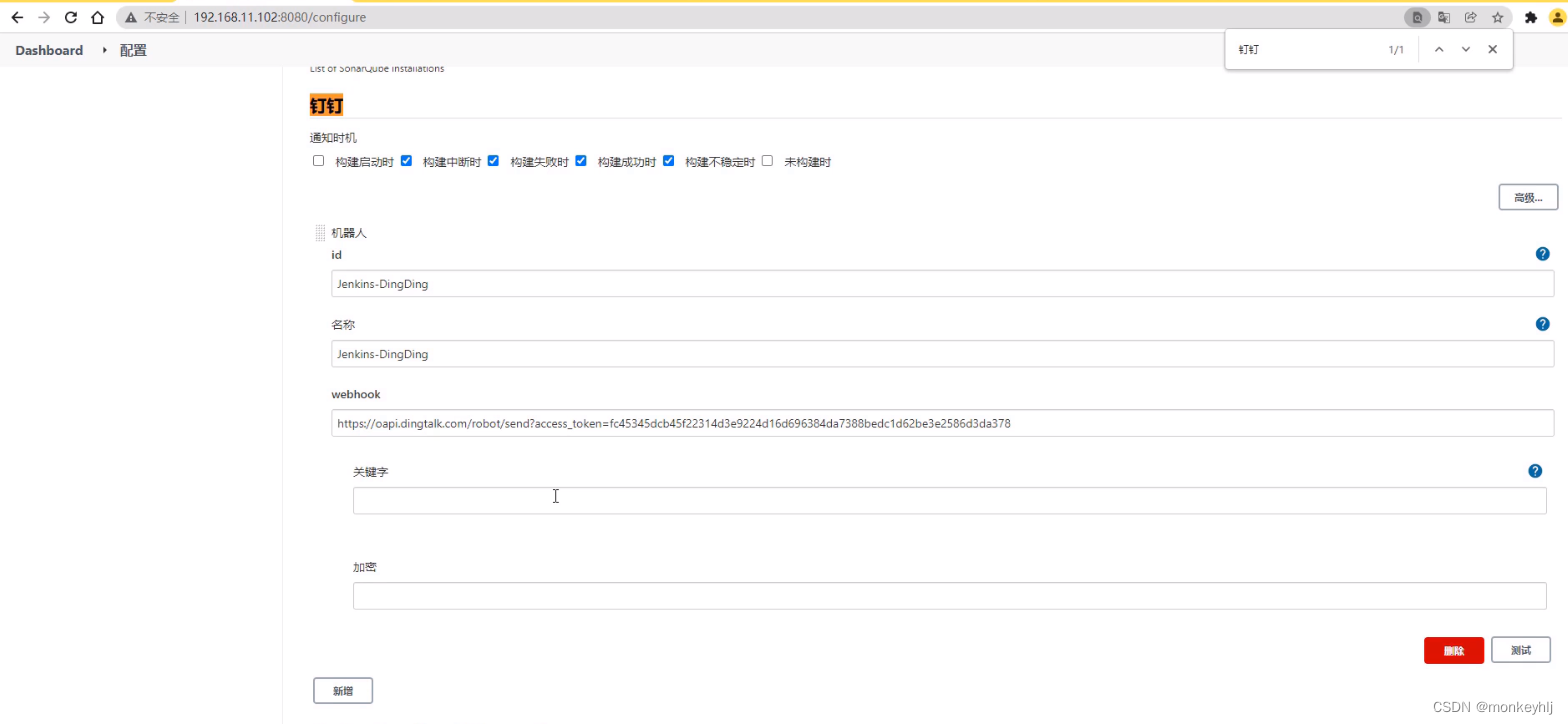Image resolution: width=1568 pixels, height=724 pixels.
Task: Expand the 高级... advanced options
Action: (1528, 197)
